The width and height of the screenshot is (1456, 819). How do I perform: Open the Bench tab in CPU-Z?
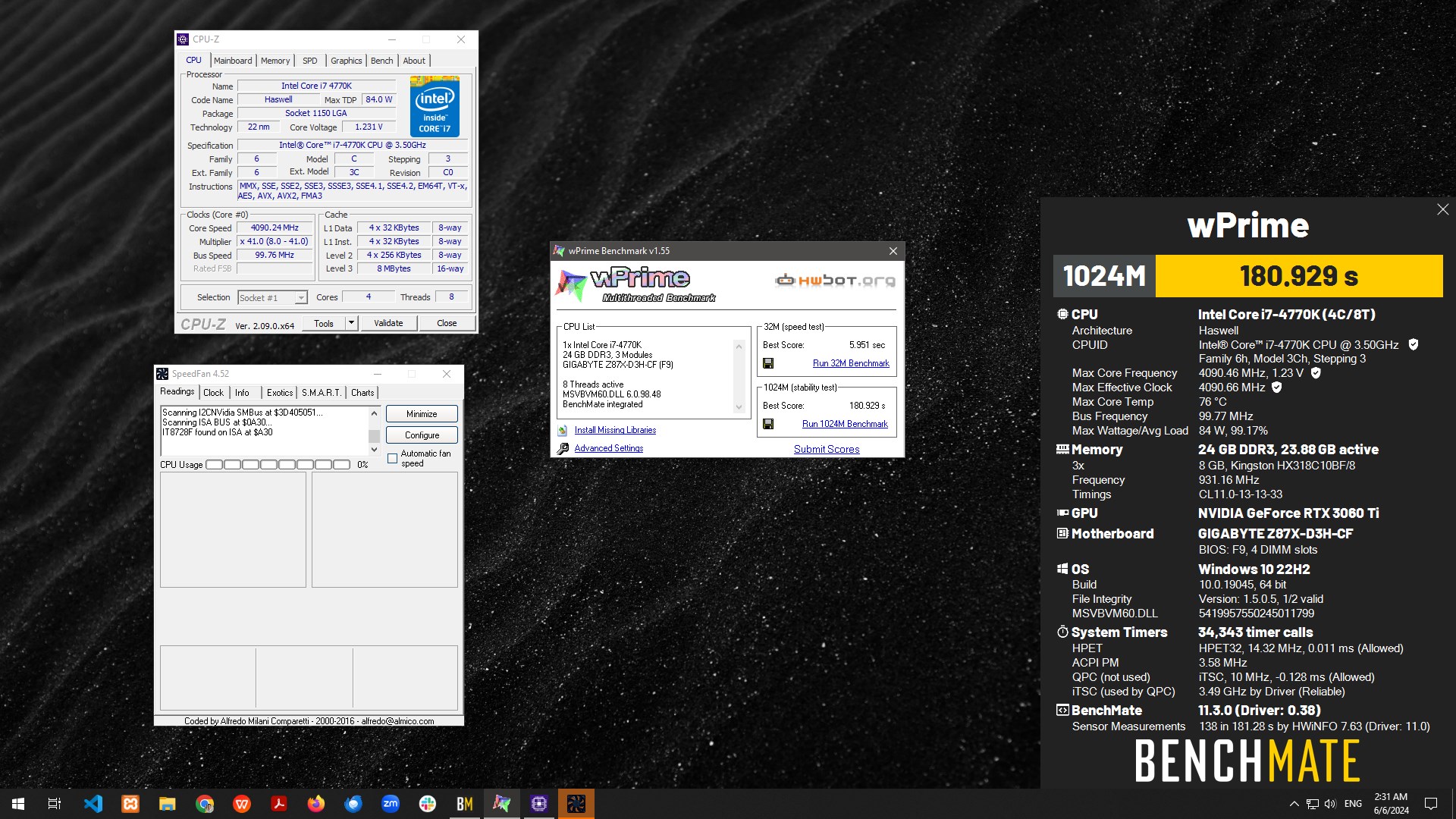382,61
